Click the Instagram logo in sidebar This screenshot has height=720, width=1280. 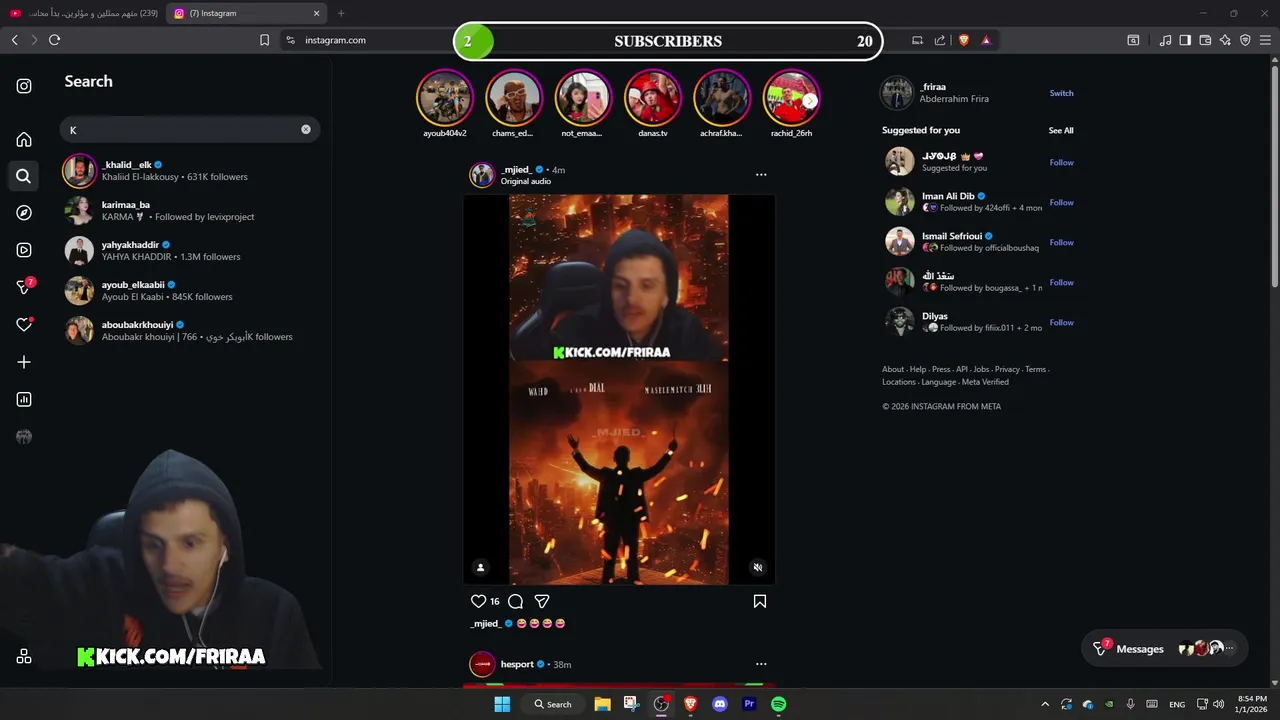pos(24,86)
